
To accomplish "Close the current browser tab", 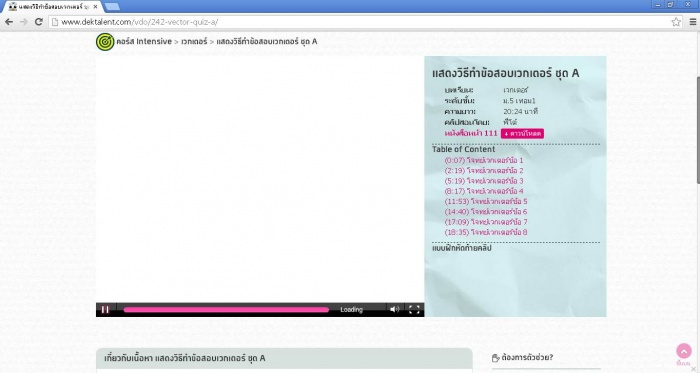I will tap(96, 7).
